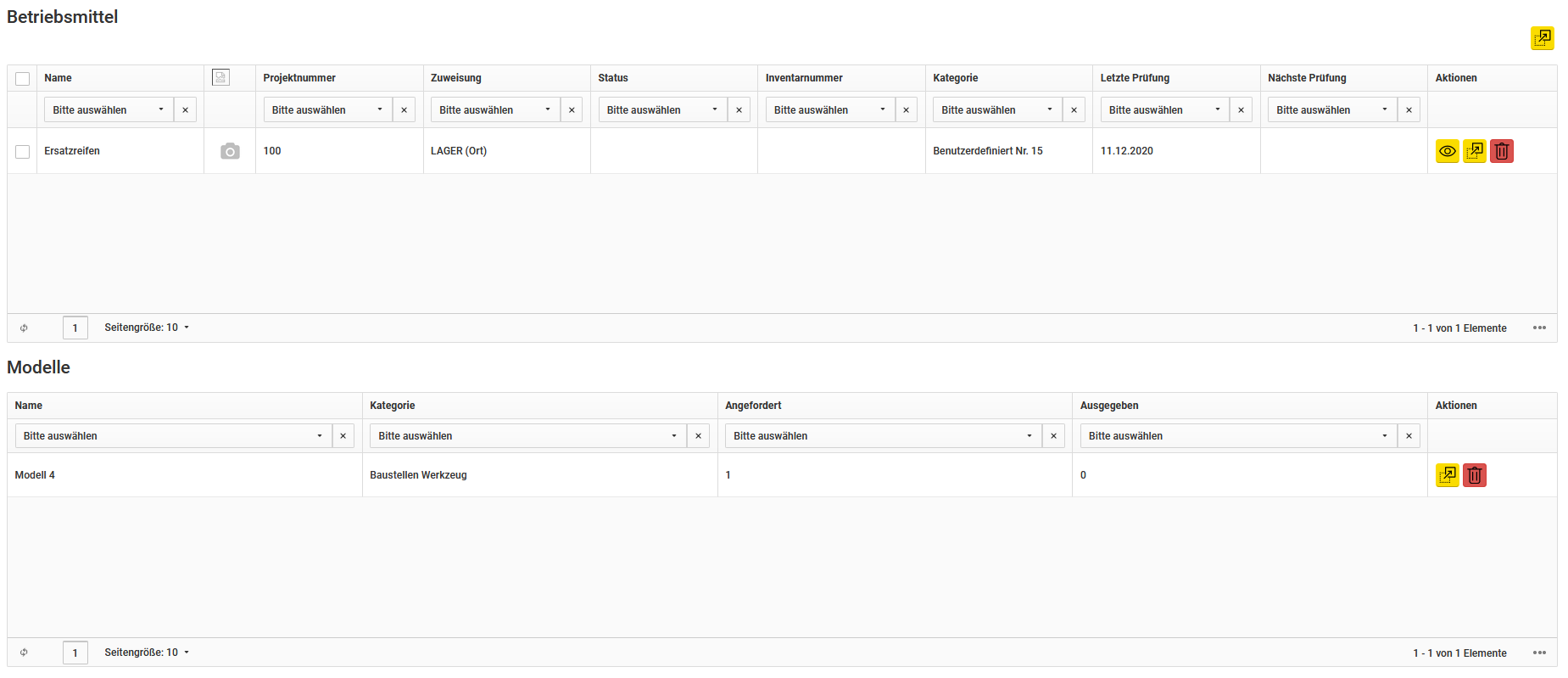Open Modelle Kategorie filter dropdown

528,436
